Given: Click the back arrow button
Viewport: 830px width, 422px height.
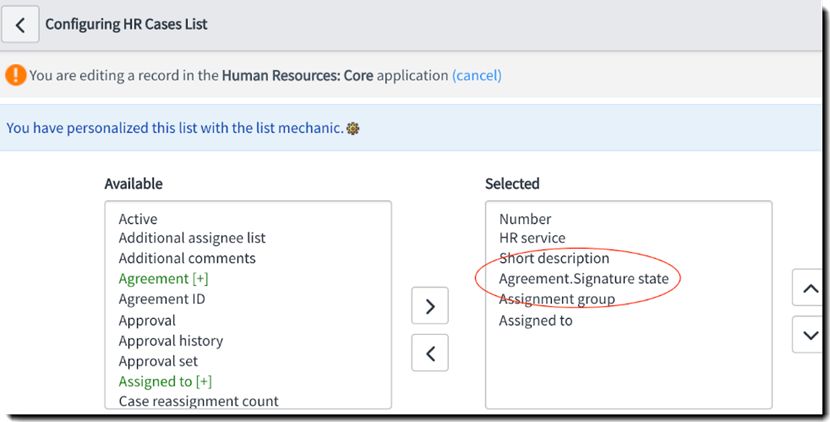Looking at the screenshot, I should (20, 24).
